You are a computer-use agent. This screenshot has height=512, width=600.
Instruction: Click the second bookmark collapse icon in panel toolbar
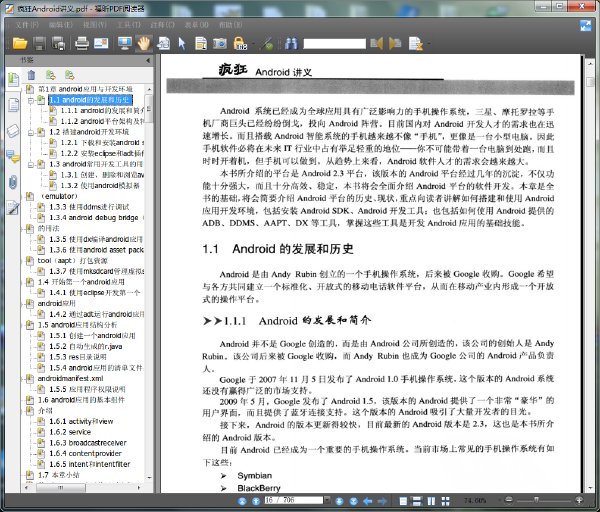69,75
